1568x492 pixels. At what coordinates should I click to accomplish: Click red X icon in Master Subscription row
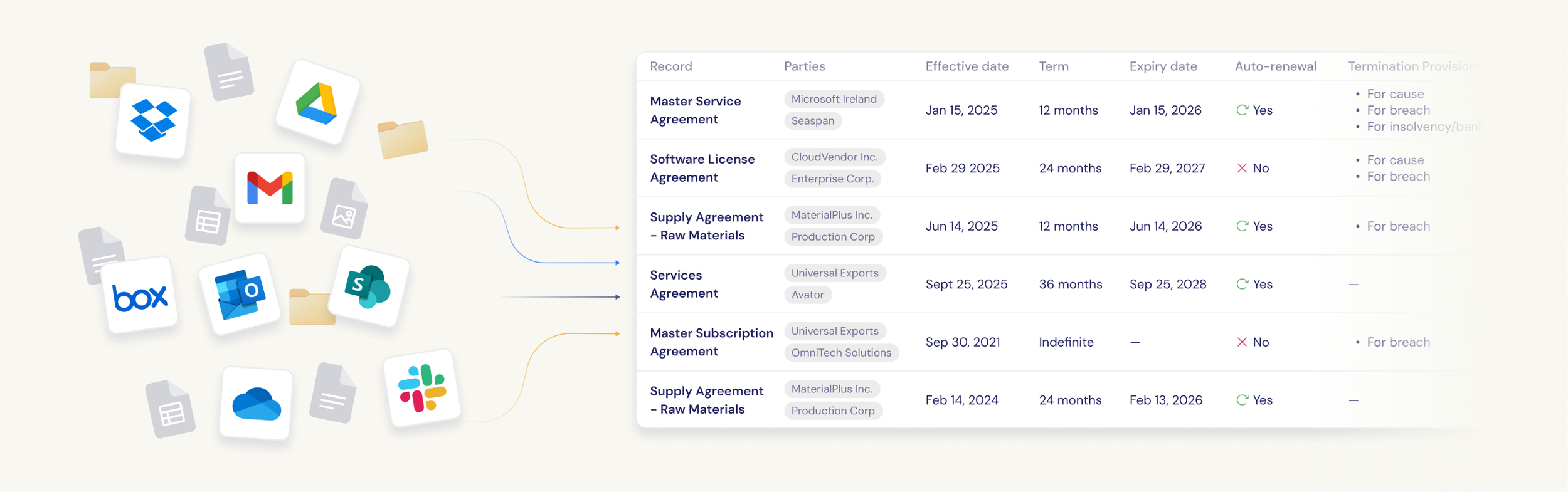[x=1242, y=342]
